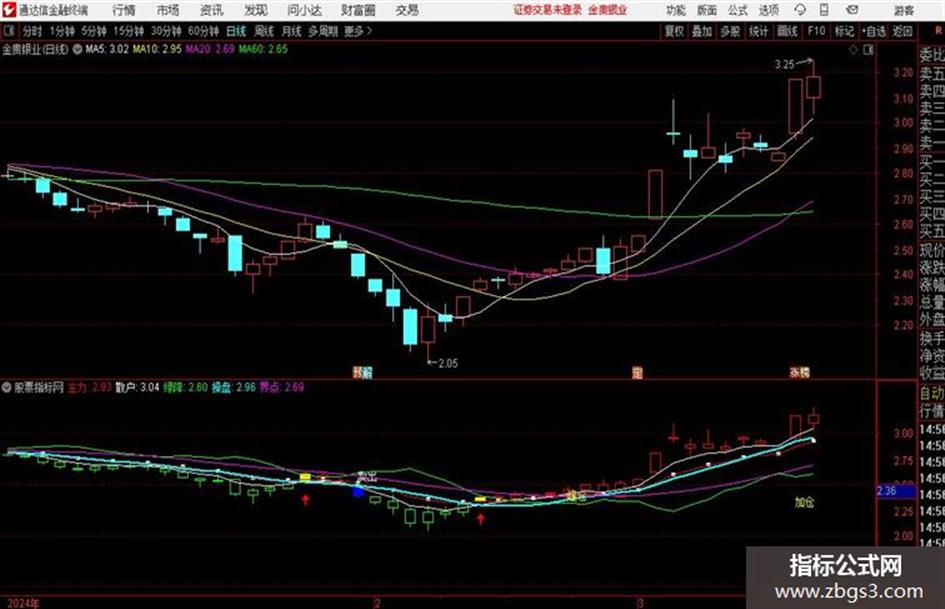945x609 pixels.
Task: Click the 主力 indicator value label
Action: tap(89, 387)
